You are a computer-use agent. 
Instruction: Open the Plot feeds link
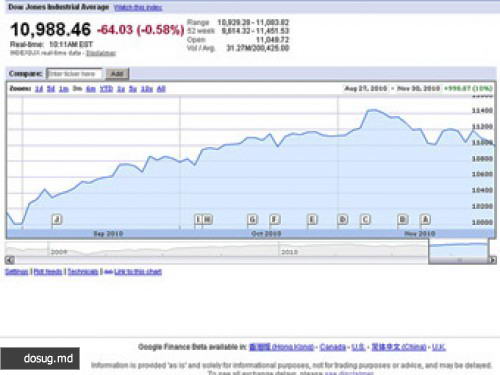click(48, 272)
